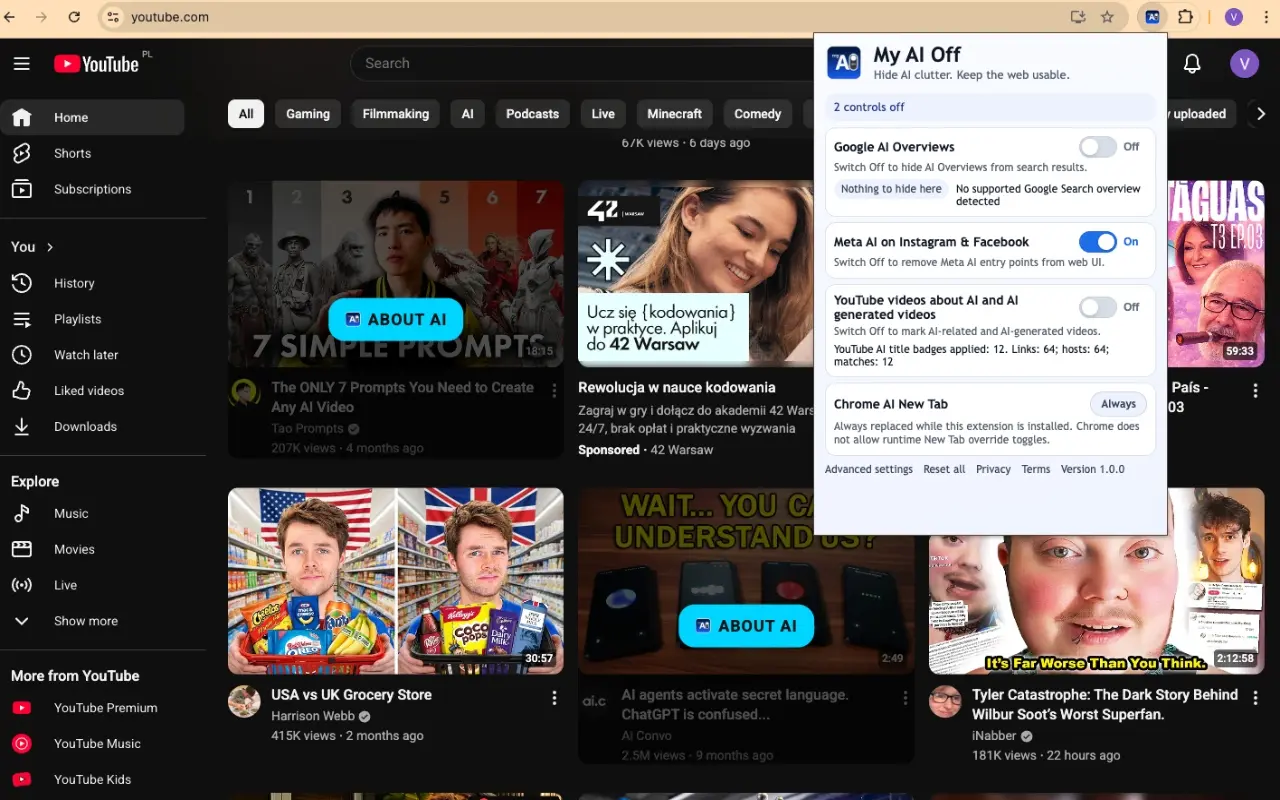Click the install app icon in address bar
The image size is (1280, 800).
pyautogui.click(x=1078, y=17)
